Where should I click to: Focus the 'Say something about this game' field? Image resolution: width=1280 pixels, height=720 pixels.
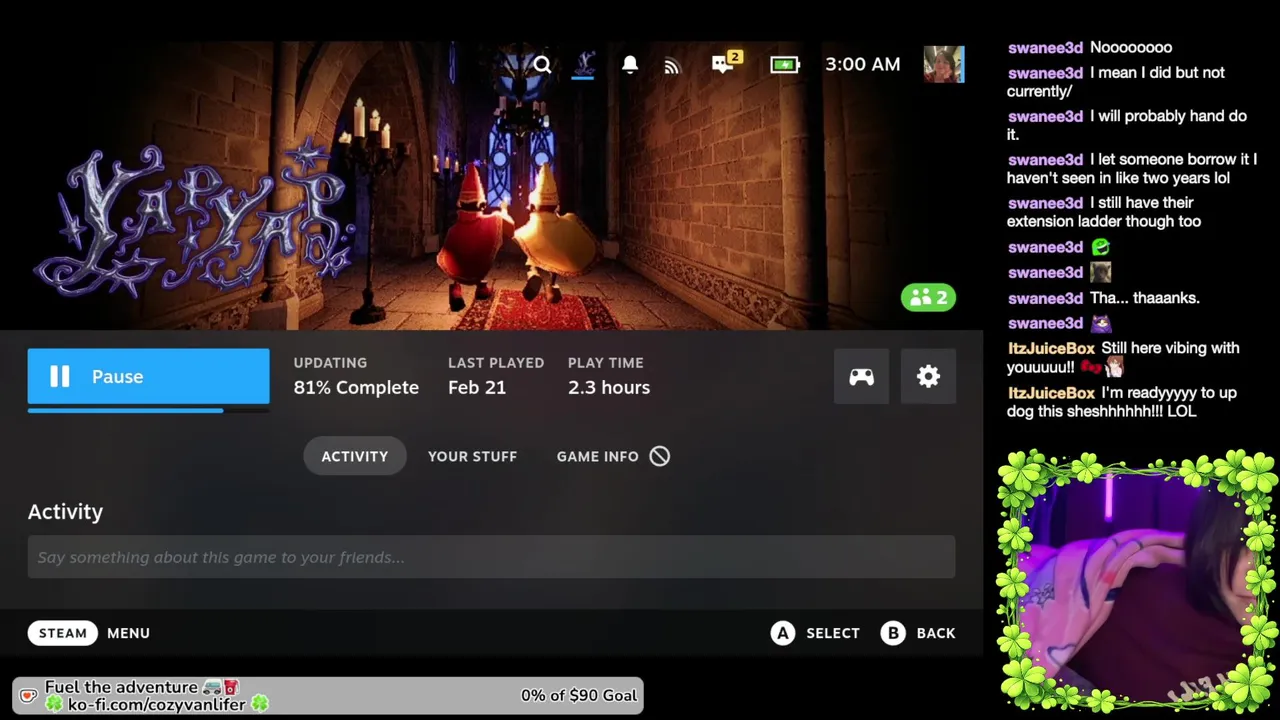tap(491, 557)
